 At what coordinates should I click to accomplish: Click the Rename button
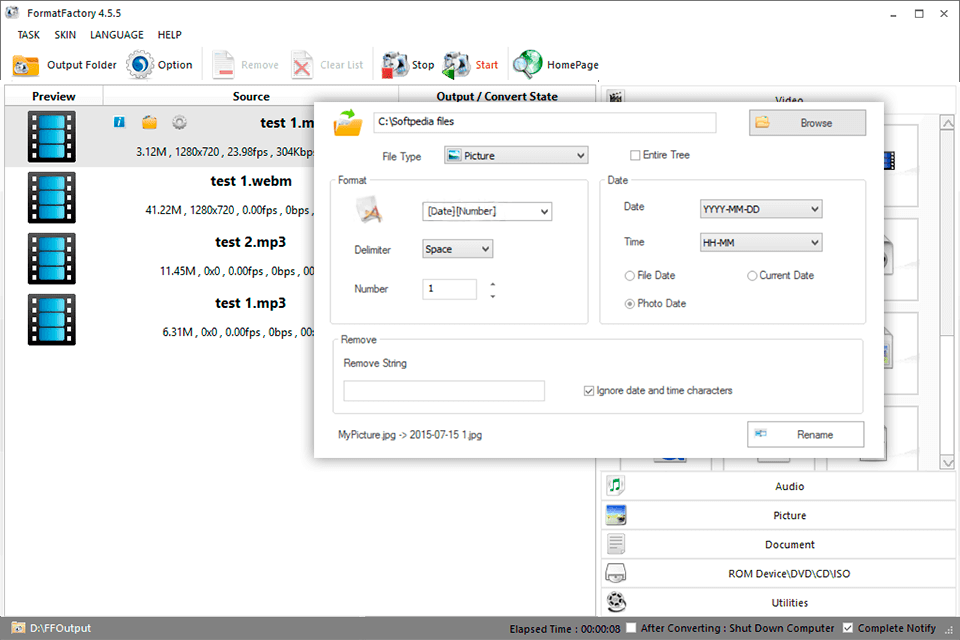point(806,434)
